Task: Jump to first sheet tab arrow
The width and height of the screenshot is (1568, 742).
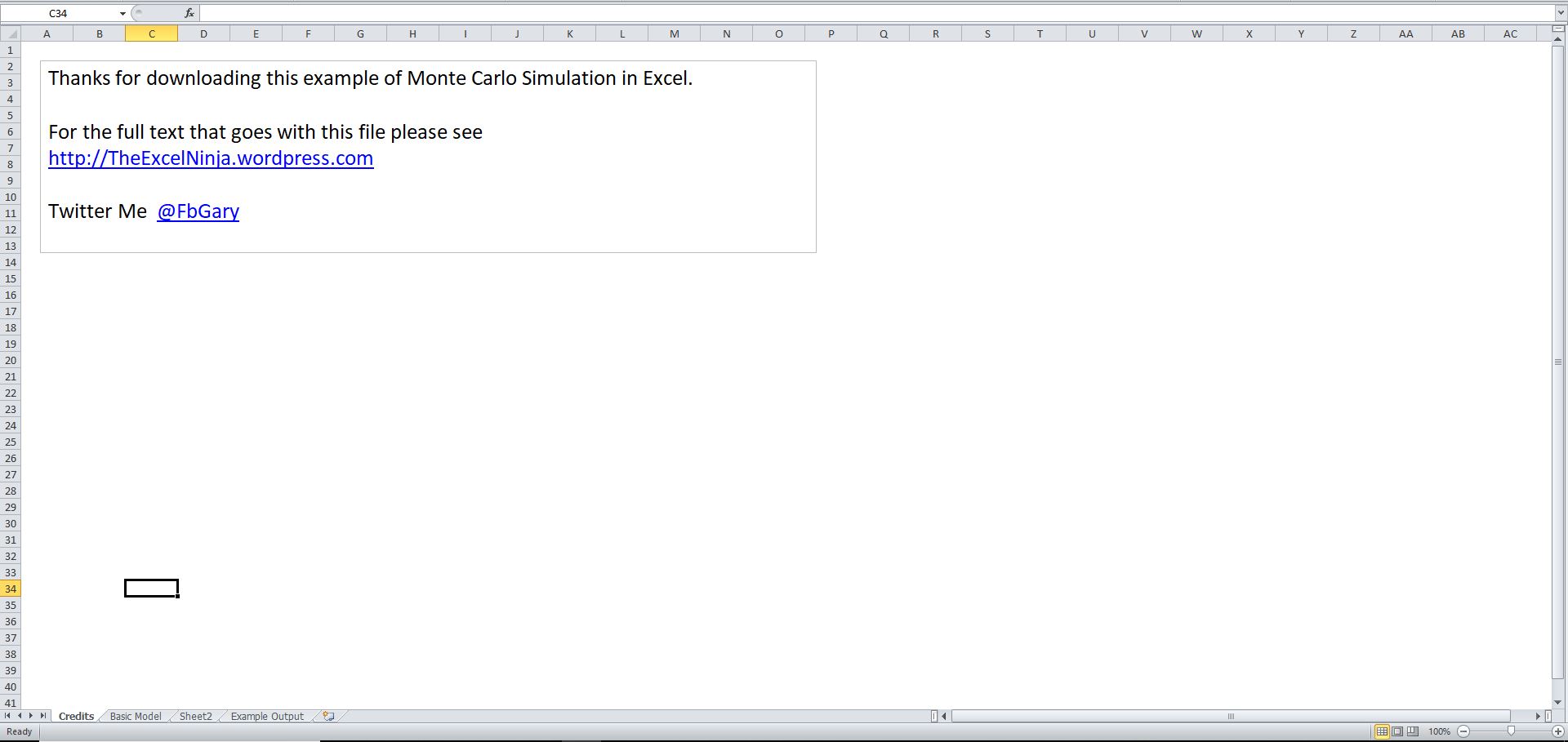Action: pos(7,716)
